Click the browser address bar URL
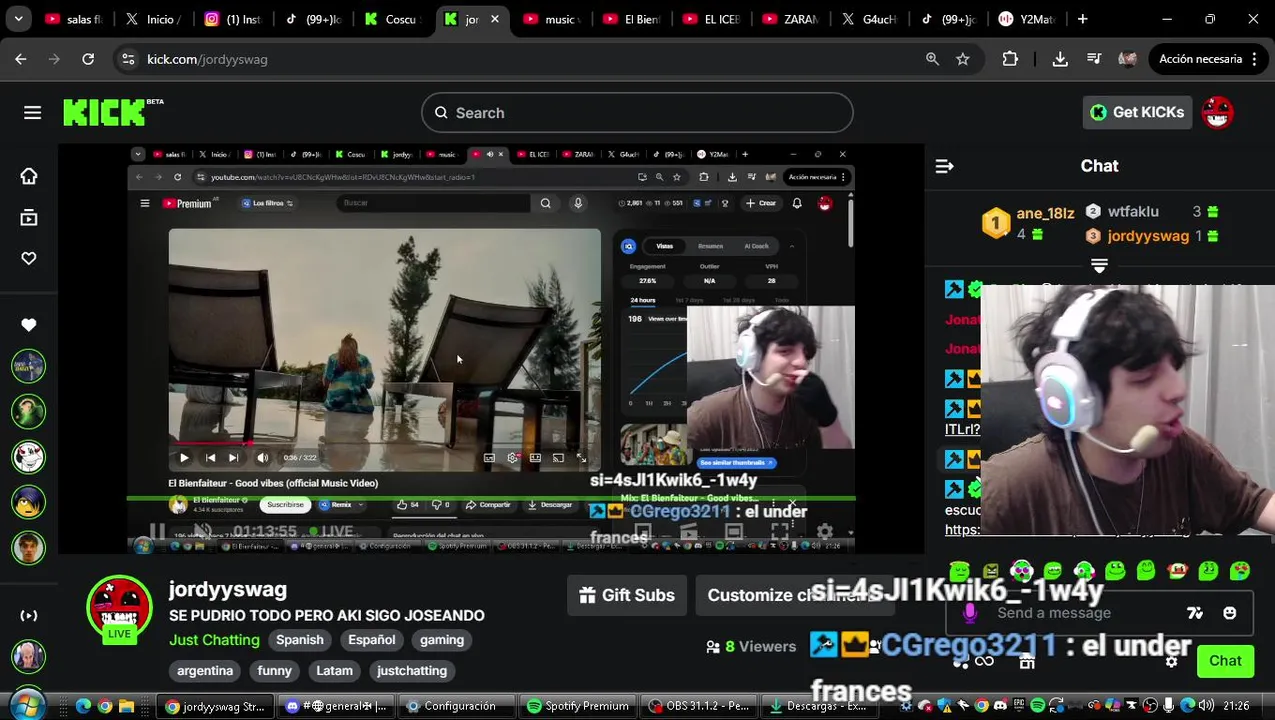Viewport: 1275px width, 720px height. pos(207,59)
